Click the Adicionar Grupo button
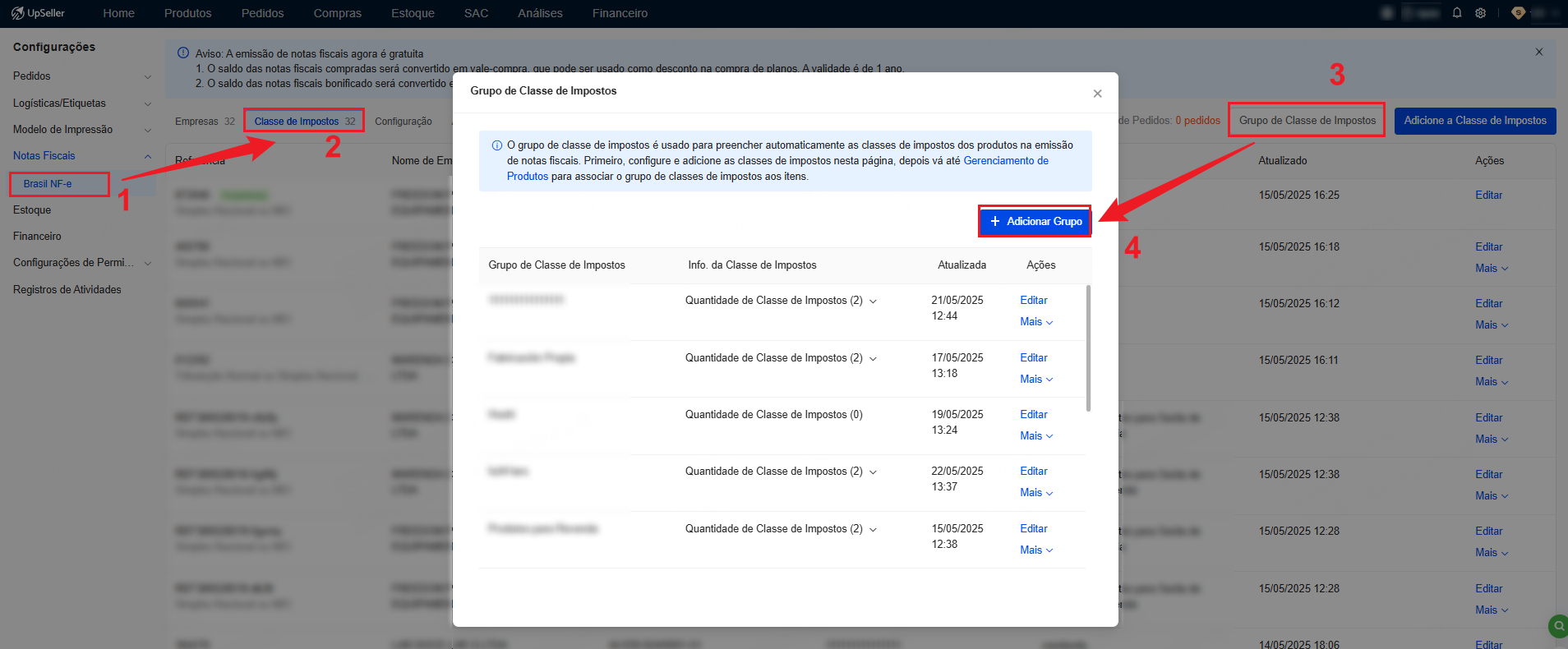The width and height of the screenshot is (1568, 649). click(1035, 222)
